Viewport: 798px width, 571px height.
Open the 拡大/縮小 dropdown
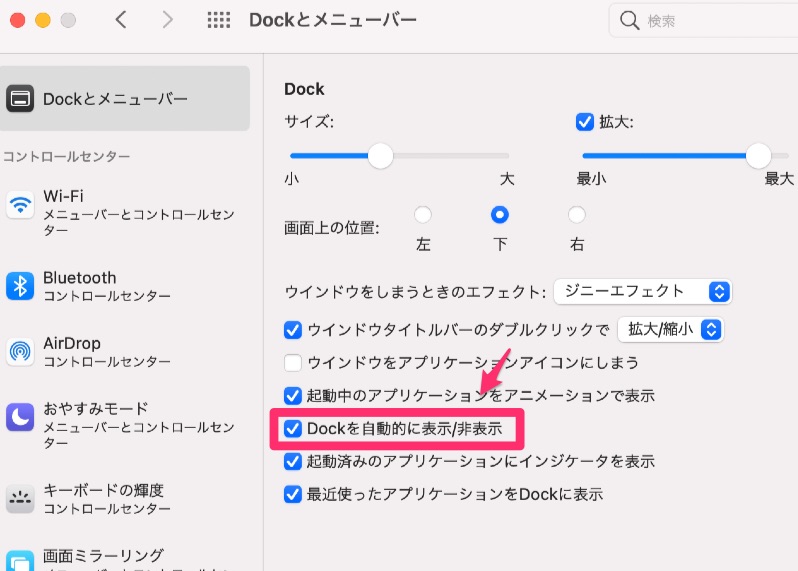[671, 330]
